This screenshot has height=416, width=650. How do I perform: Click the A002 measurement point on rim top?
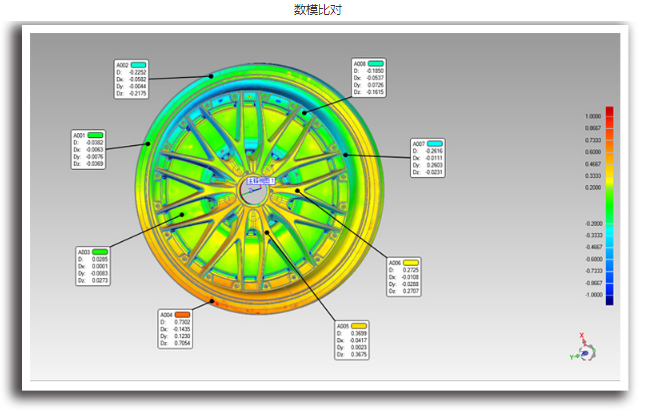tap(211, 76)
